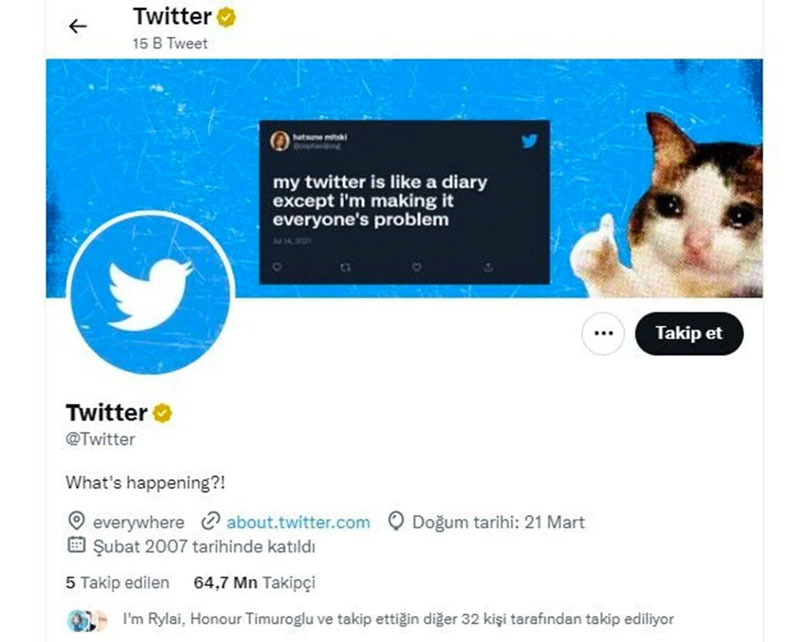The width and height of the screenshot is (800, 642).
Task: Click the location pin icon
Action: tap(75, 522)
